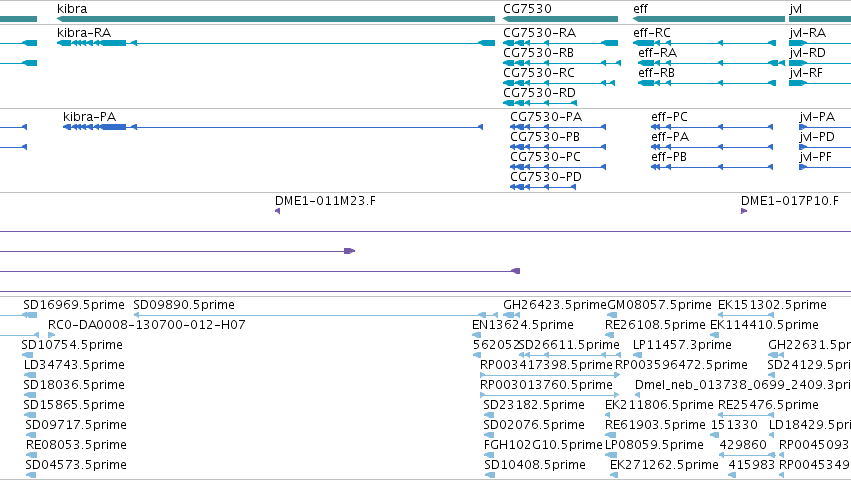The width and height of the screenshot is (851, 480).
Task: Click the EK151302.5prime EST label
Action: pos(772,305)
